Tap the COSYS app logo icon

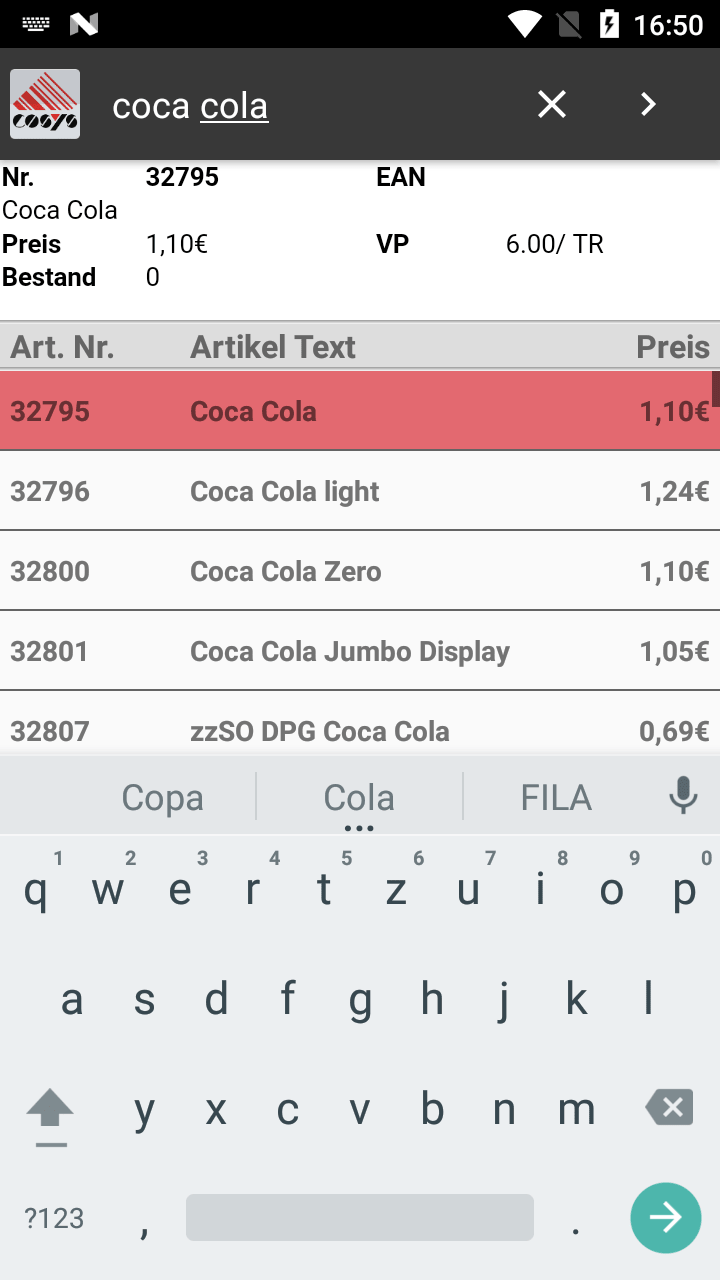45,104
